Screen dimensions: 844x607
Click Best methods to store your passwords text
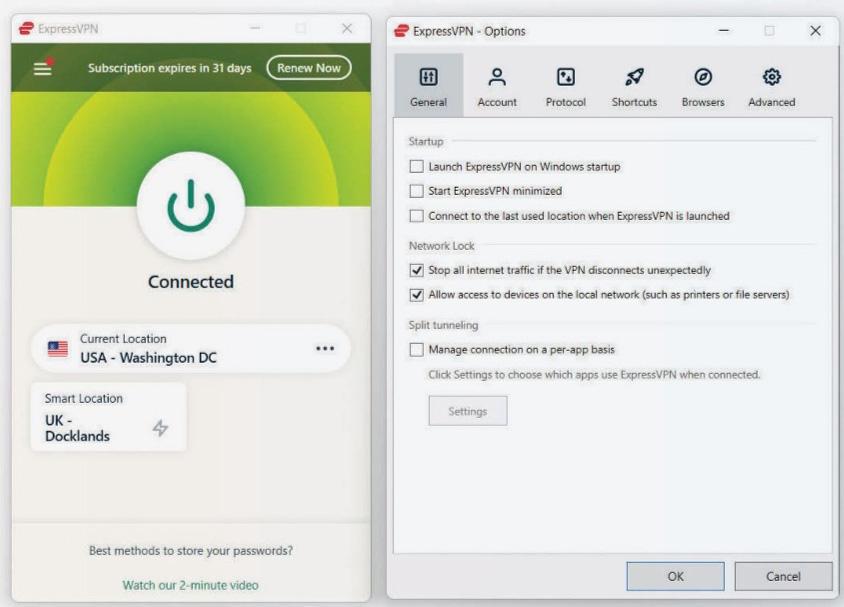pos(191,550)
